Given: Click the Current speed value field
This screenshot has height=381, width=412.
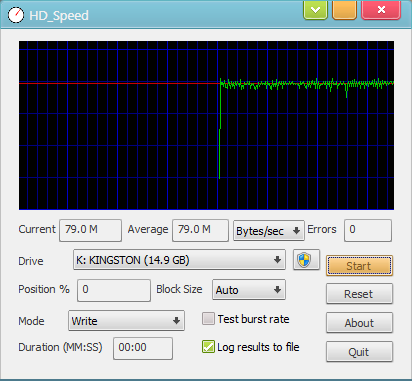Looking at the screenshot, I should pos(90,230).
